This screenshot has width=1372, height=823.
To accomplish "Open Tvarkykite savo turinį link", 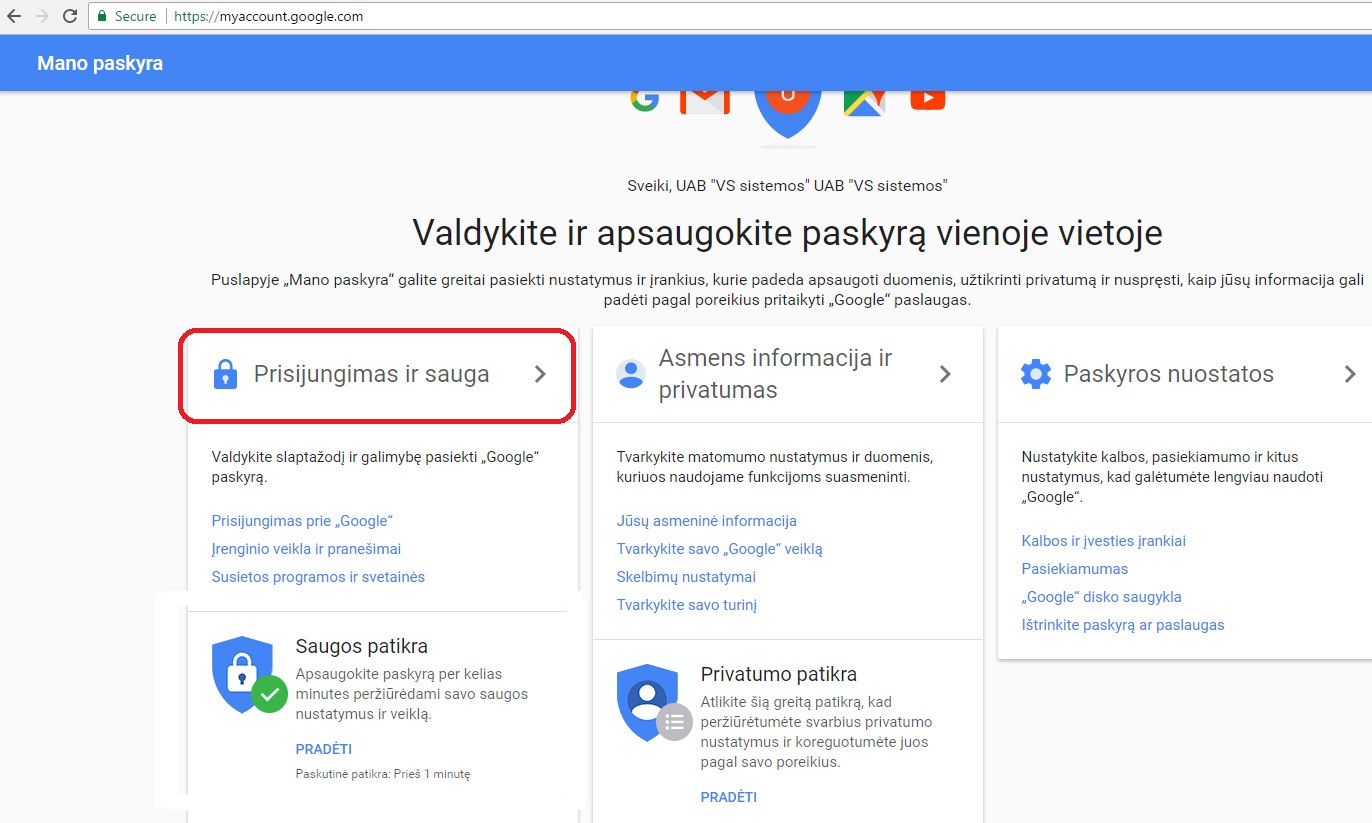I will pos(687,605).
